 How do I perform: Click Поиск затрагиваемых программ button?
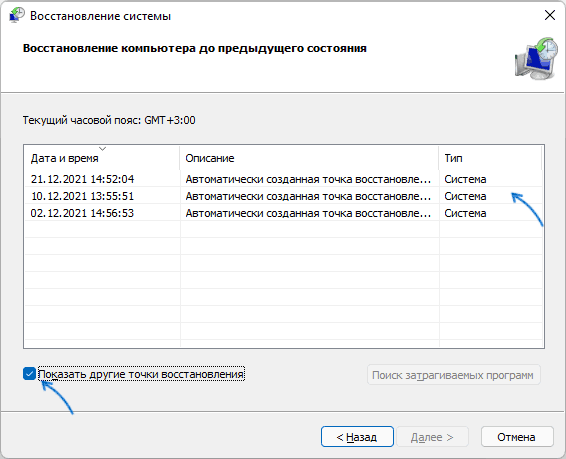point(453,375)
